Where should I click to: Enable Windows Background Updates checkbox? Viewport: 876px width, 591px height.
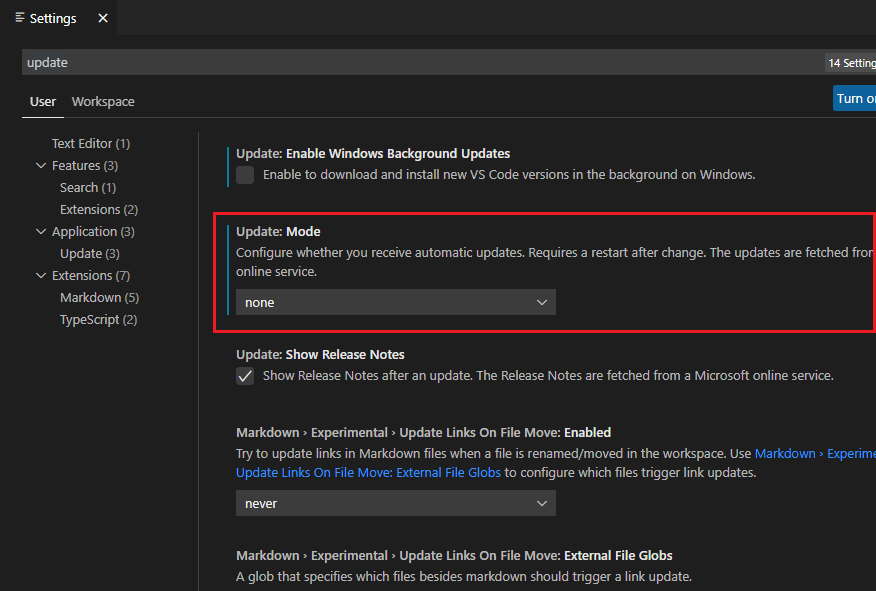click(x=245, y=175)
